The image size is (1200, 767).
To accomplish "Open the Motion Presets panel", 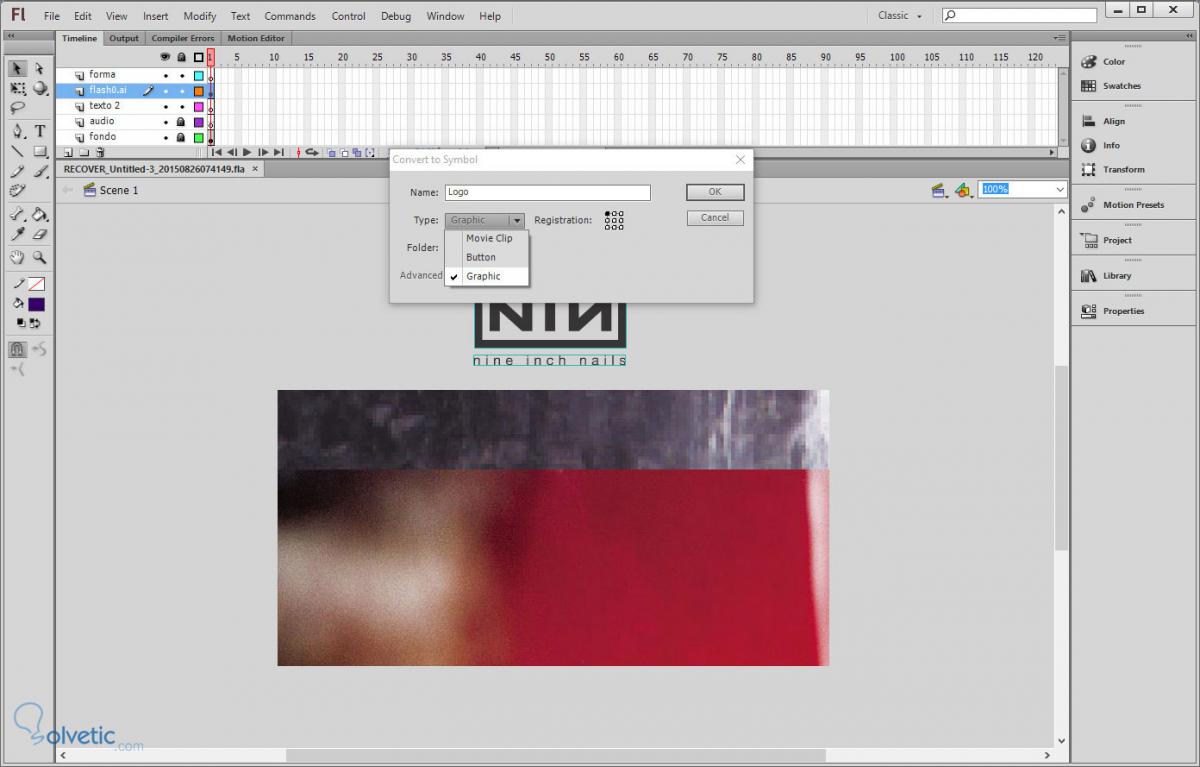I will coord(1122,205).
